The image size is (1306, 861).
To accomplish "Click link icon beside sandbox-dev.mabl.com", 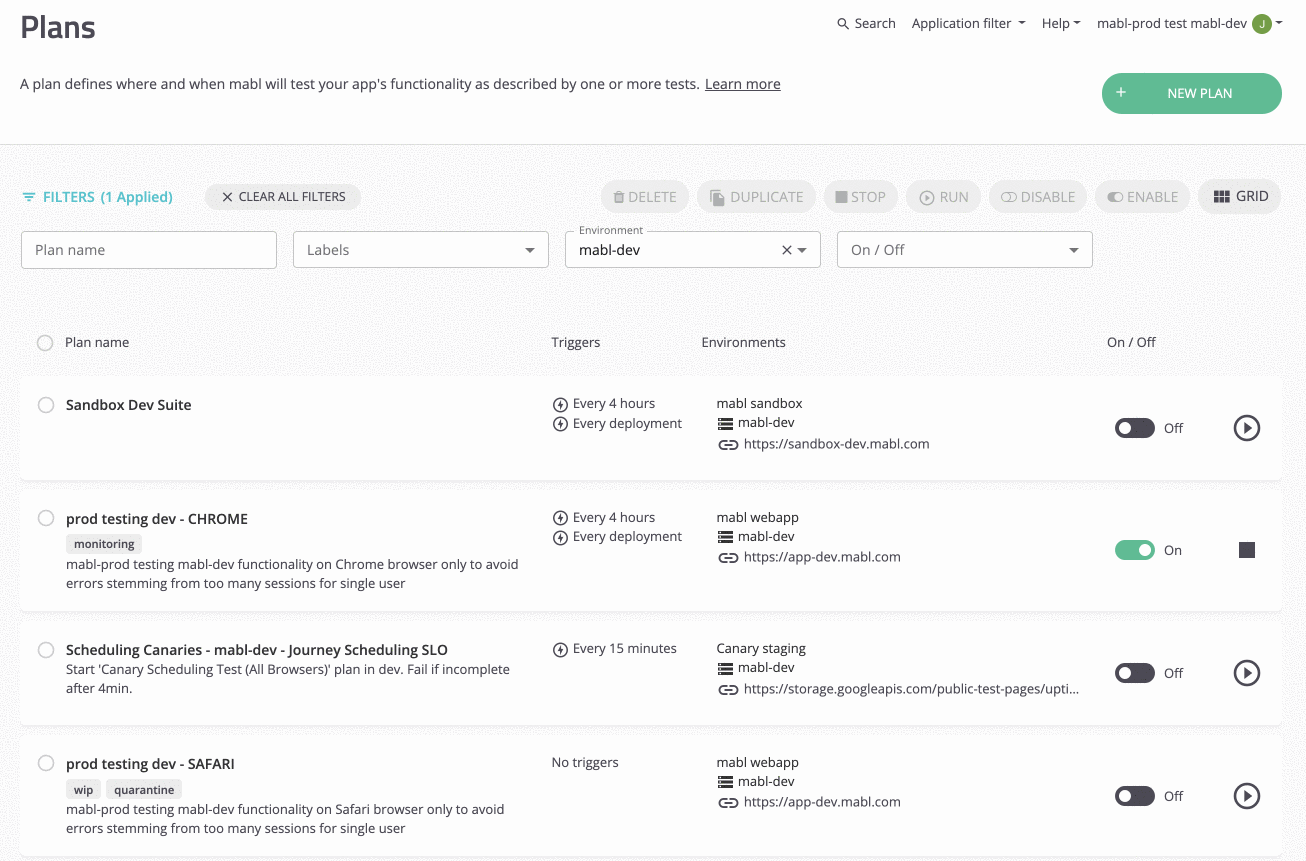I will coord(728,444).
